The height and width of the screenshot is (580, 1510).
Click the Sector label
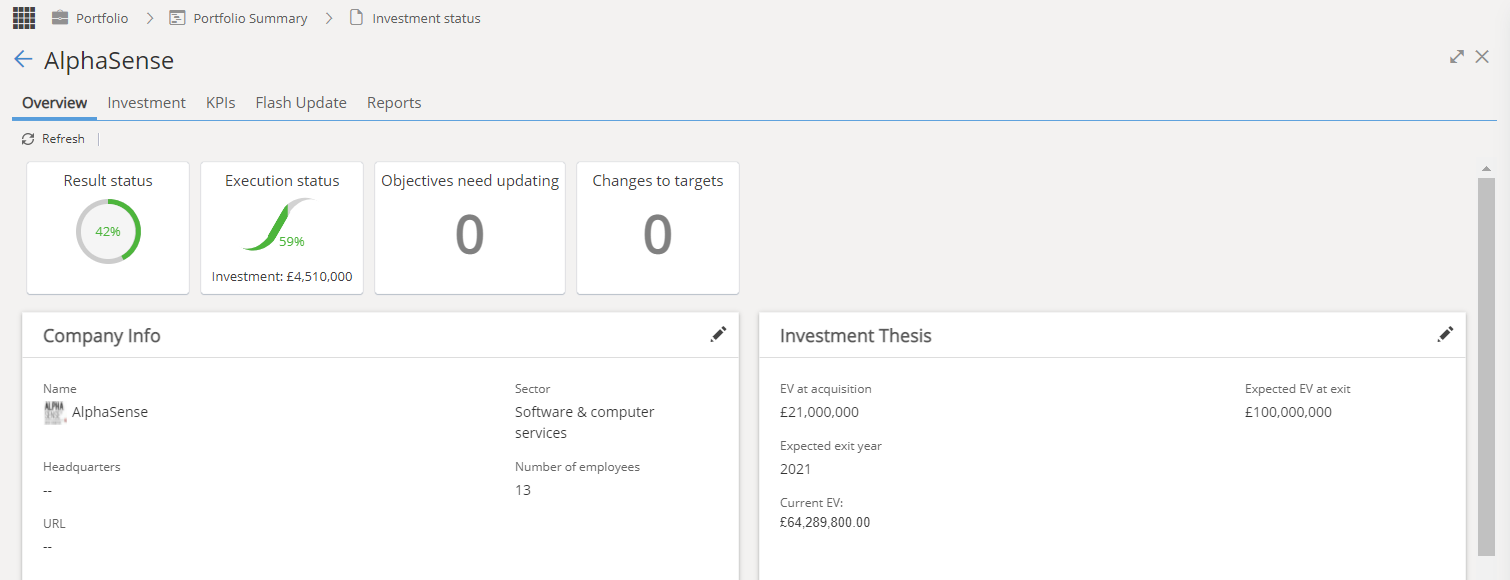point(533,389)
